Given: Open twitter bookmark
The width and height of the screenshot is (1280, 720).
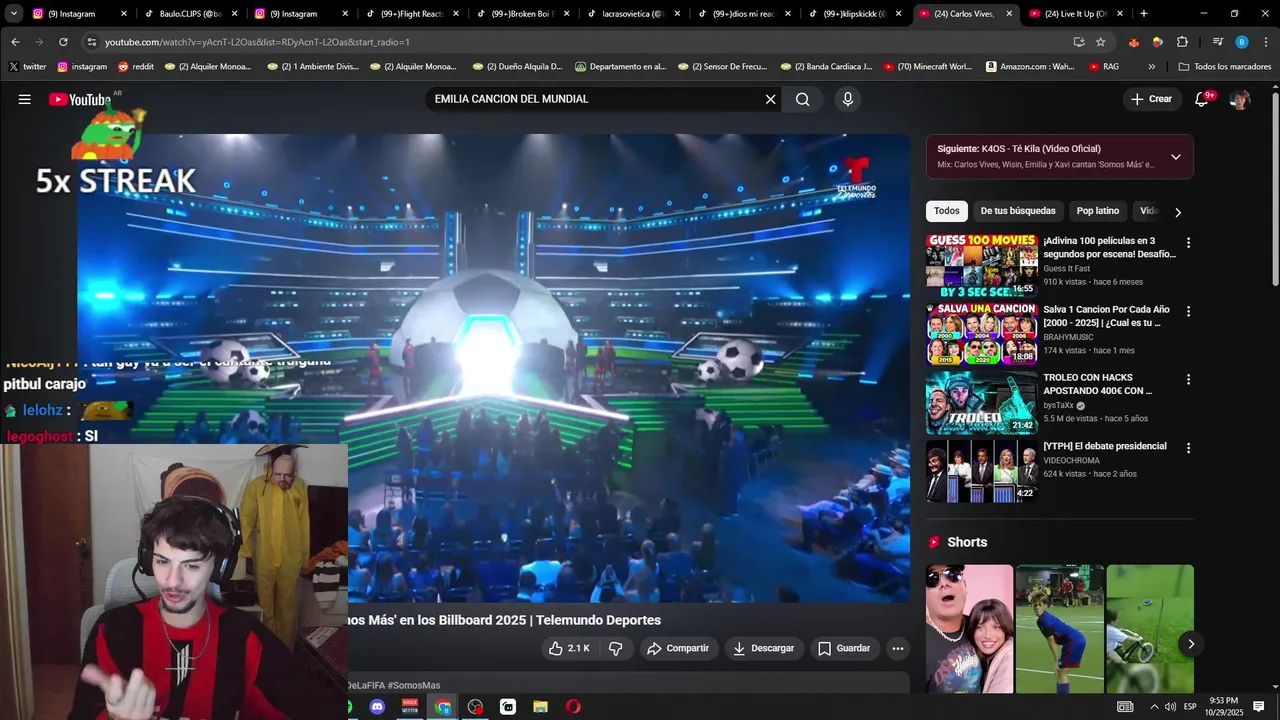Looking at the screenshot, I should pos(27,67).
